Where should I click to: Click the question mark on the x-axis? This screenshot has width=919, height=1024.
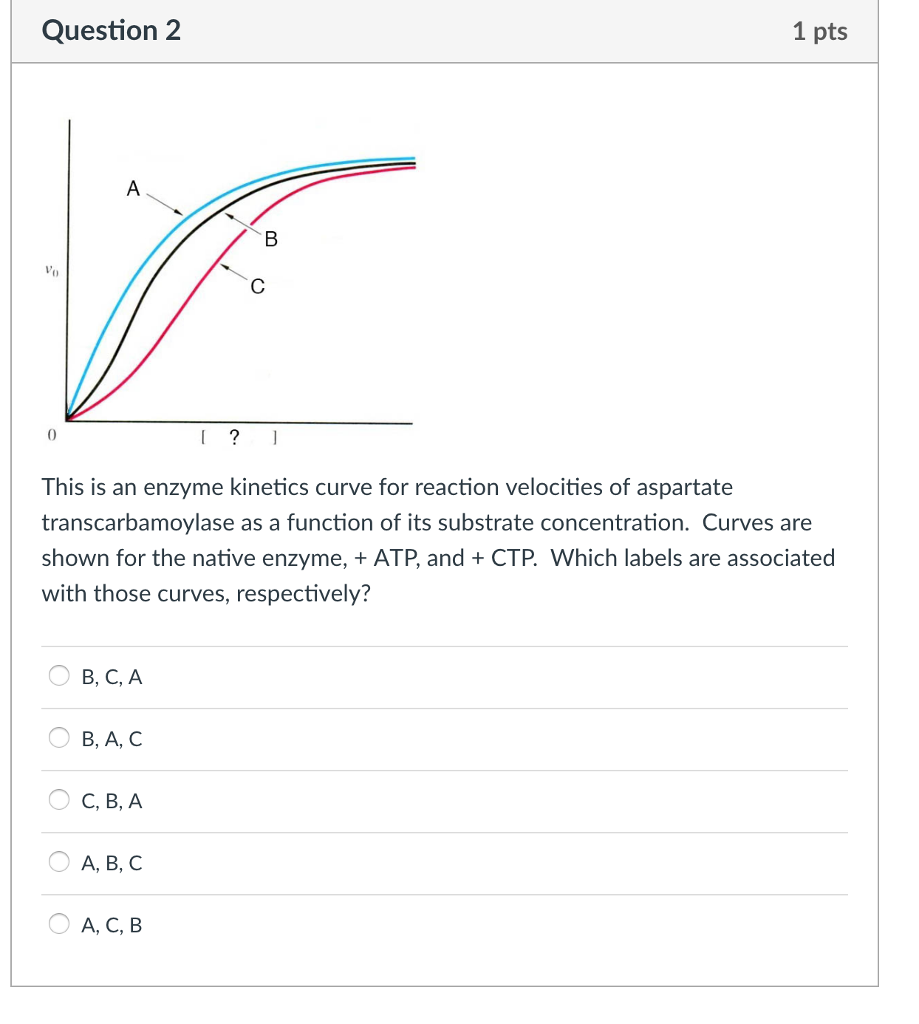coord(234,437)
